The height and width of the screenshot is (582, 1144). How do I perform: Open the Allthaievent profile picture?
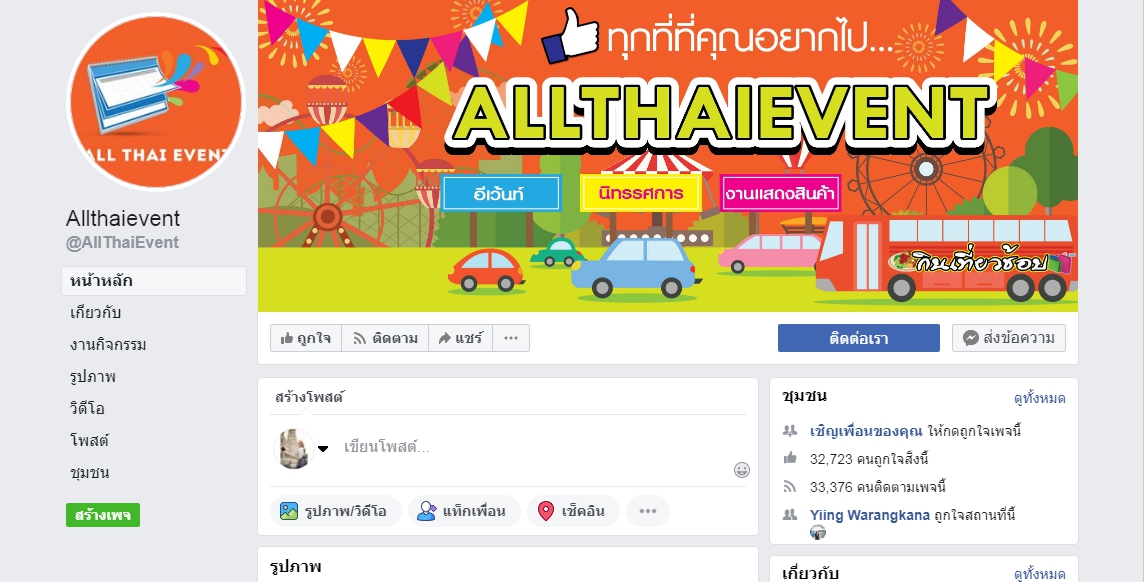click(x=156, y=102)
